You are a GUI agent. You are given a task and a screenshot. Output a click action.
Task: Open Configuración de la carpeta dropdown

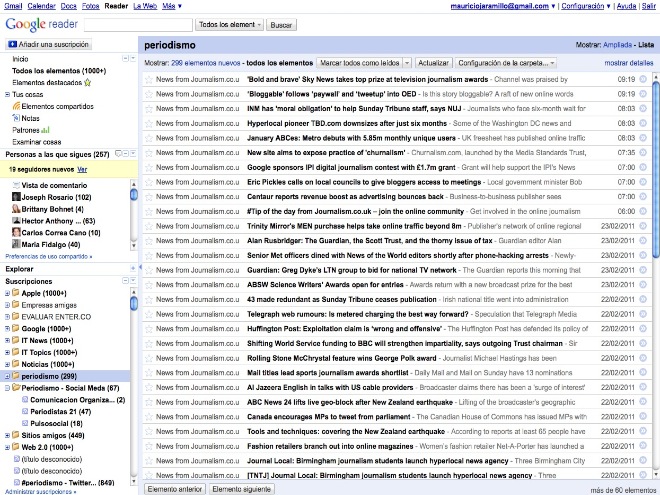(x=506, y=63)
